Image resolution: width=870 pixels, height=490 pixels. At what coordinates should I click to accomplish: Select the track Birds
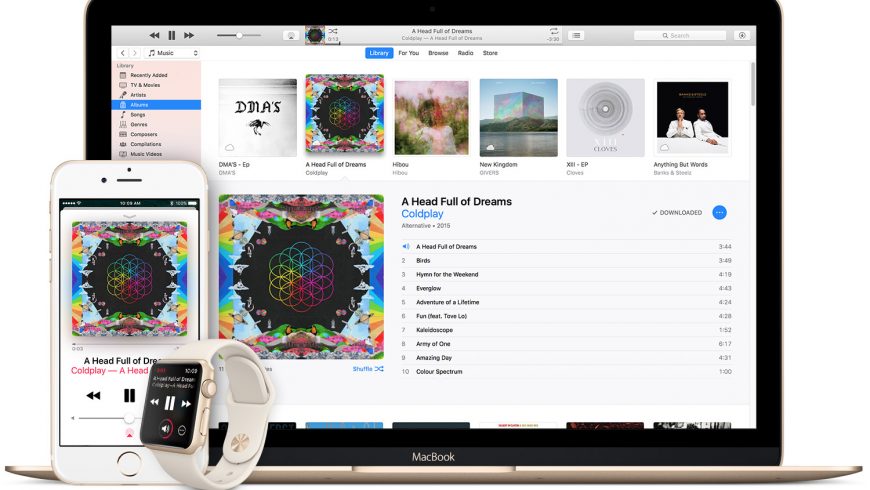566,260
